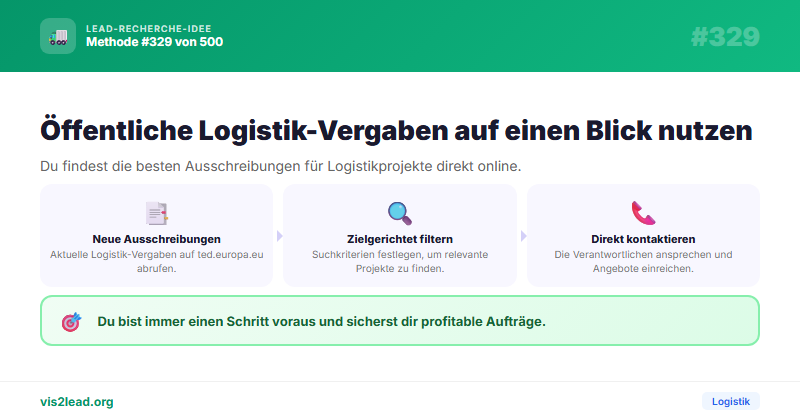Click the 'Zielgerichtet filtern' card title
The height and width of the screenshot is (420, 800).
(x=400, y=239)
